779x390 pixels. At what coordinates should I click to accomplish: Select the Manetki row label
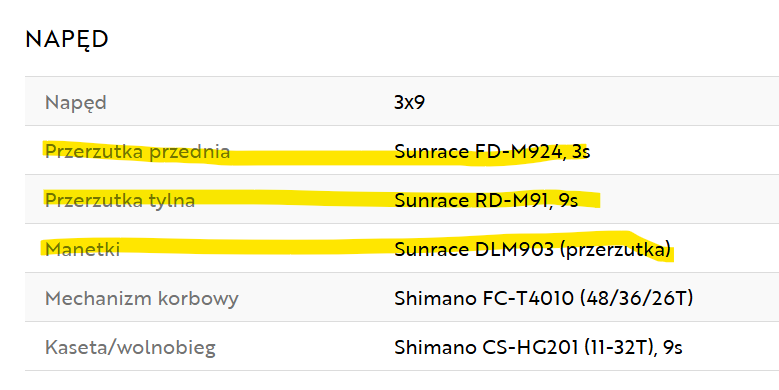[x=82, y=249]
